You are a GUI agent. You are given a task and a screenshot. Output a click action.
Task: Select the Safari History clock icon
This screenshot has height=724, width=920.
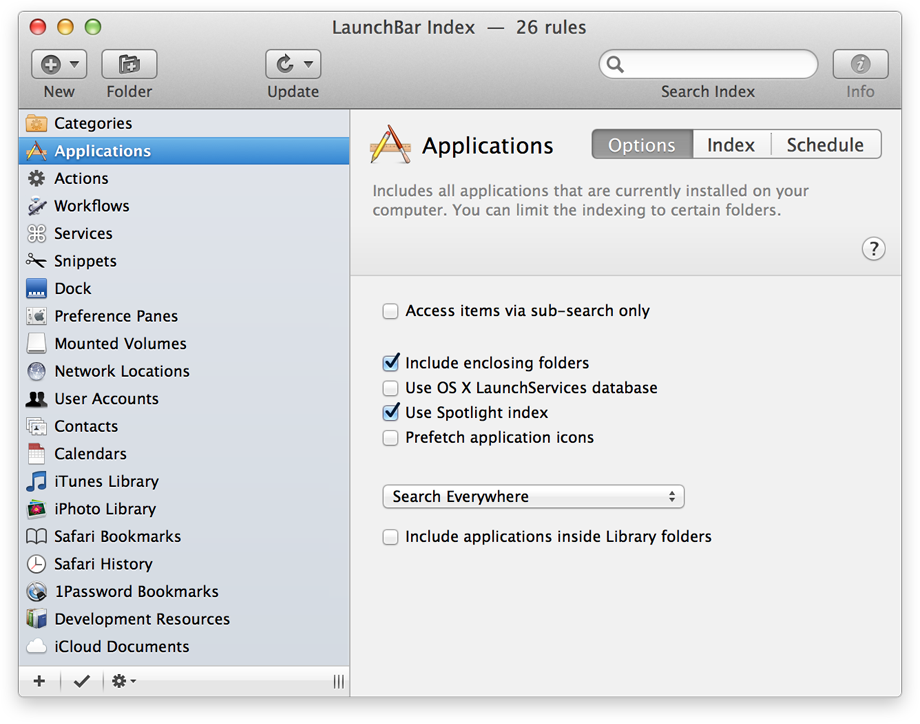pyautogui.click(x=36, y=564)
